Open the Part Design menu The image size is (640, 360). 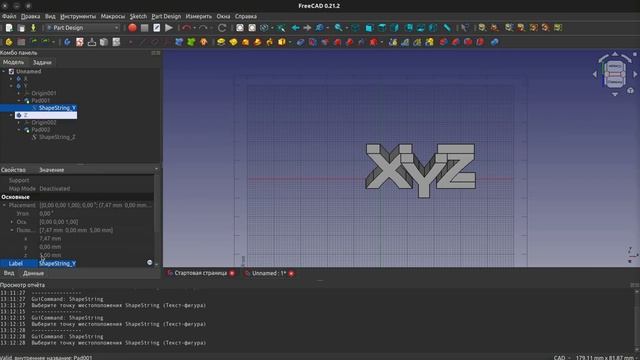[166, 16]
